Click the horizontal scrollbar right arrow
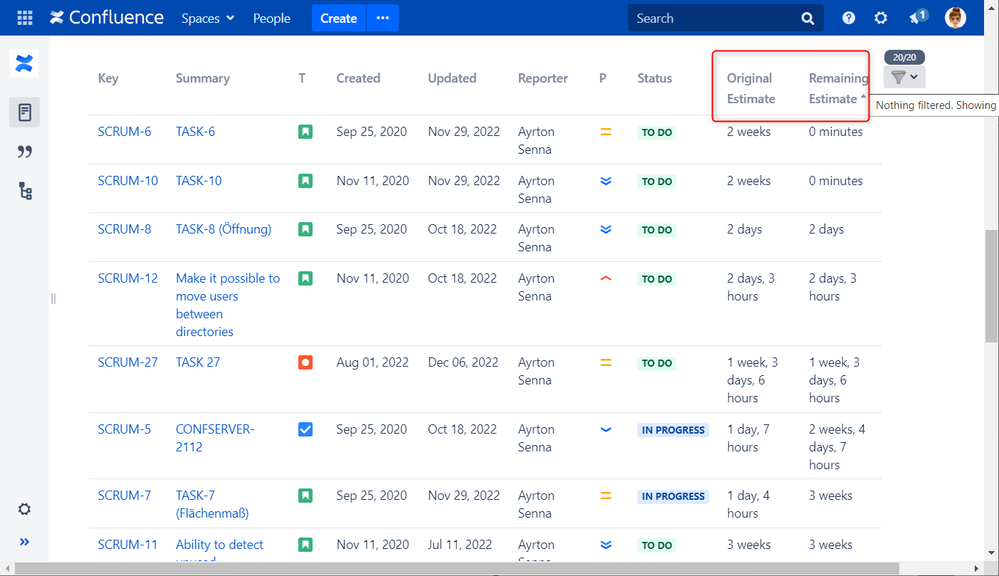The height and width of the screenshot is (576, 999). pyautogui.click(x=976, y=568)
